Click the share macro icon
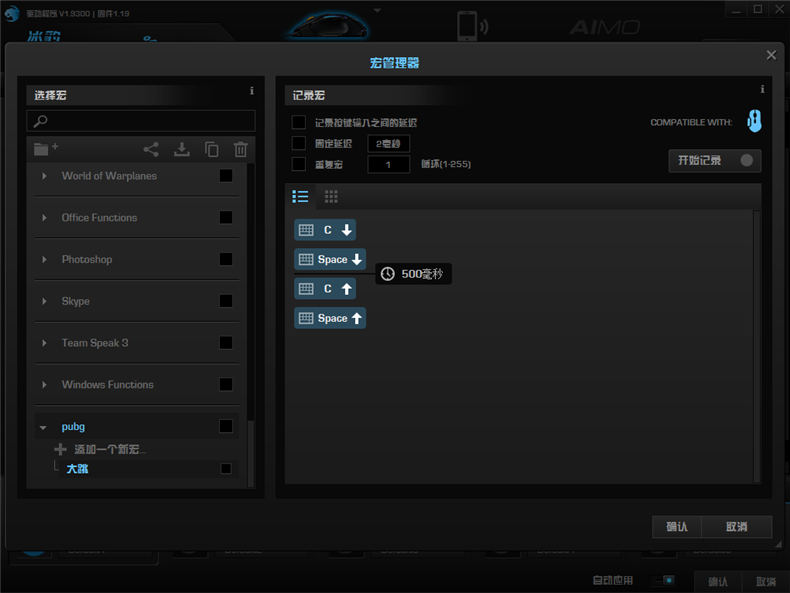Image resolution: width=790 pixels, height=593 pixels. pos(151,149)
